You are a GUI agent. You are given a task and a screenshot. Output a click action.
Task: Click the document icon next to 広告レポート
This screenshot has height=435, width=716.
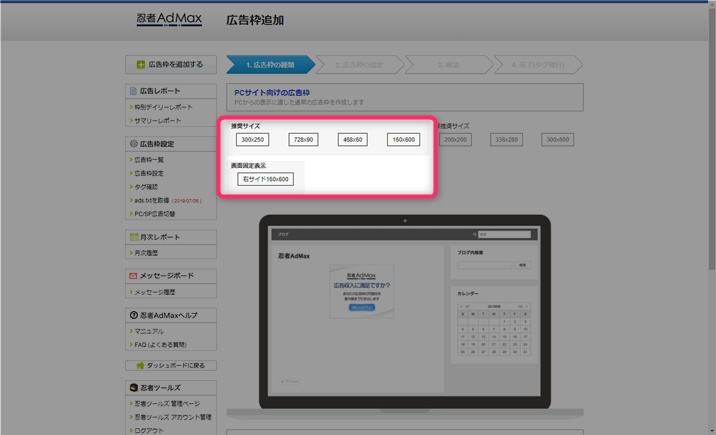(133, 91)
